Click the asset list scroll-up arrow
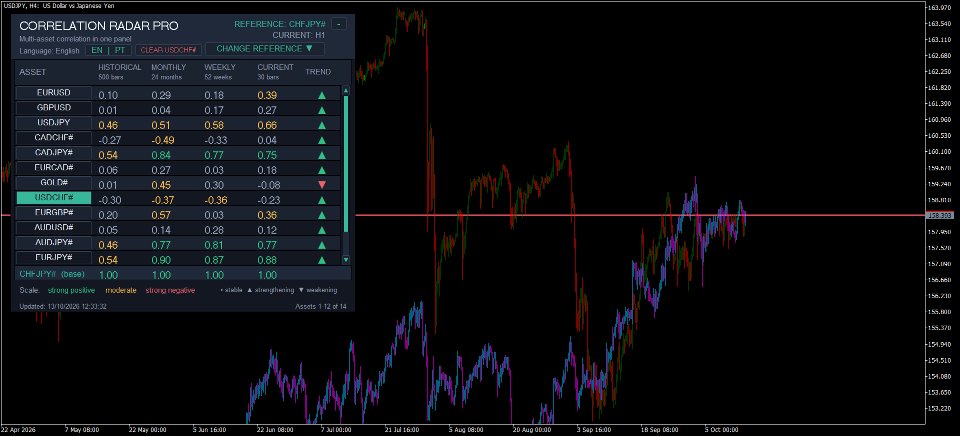The image size is (960, 436). [x=346, y=91]
